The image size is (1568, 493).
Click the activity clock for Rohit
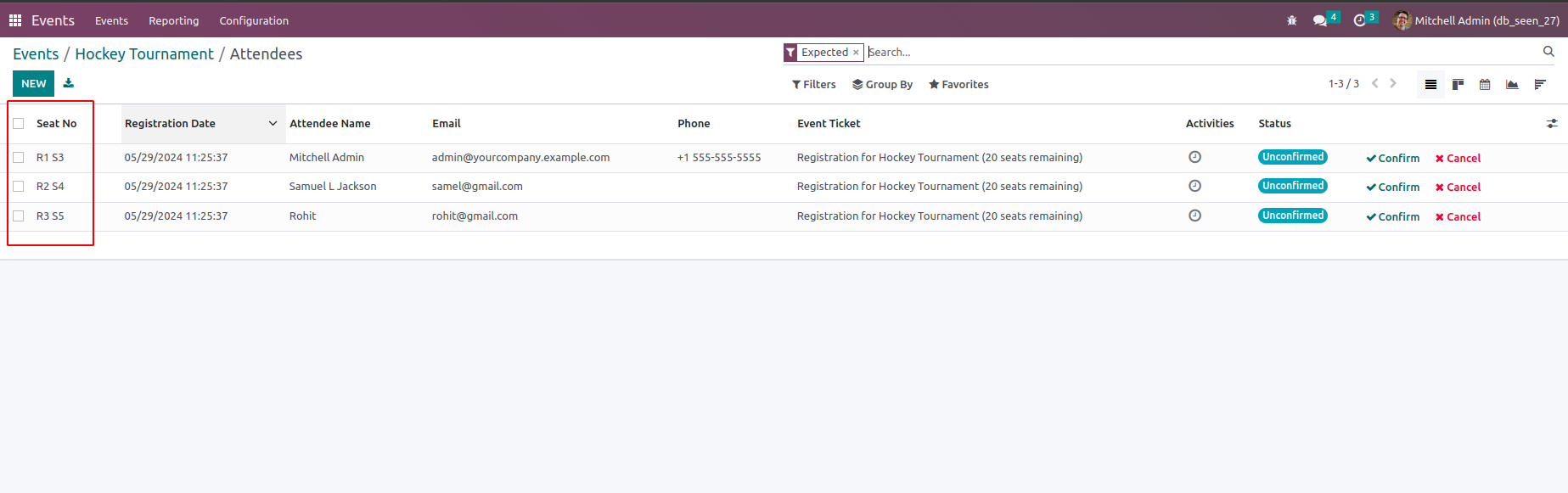coord(1194,216)
